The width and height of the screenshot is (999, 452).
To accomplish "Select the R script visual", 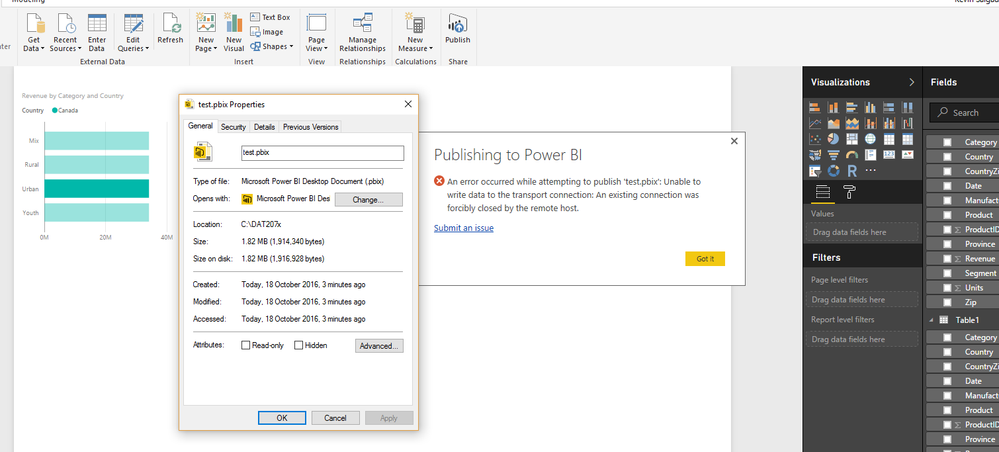I will click(852, 171).
